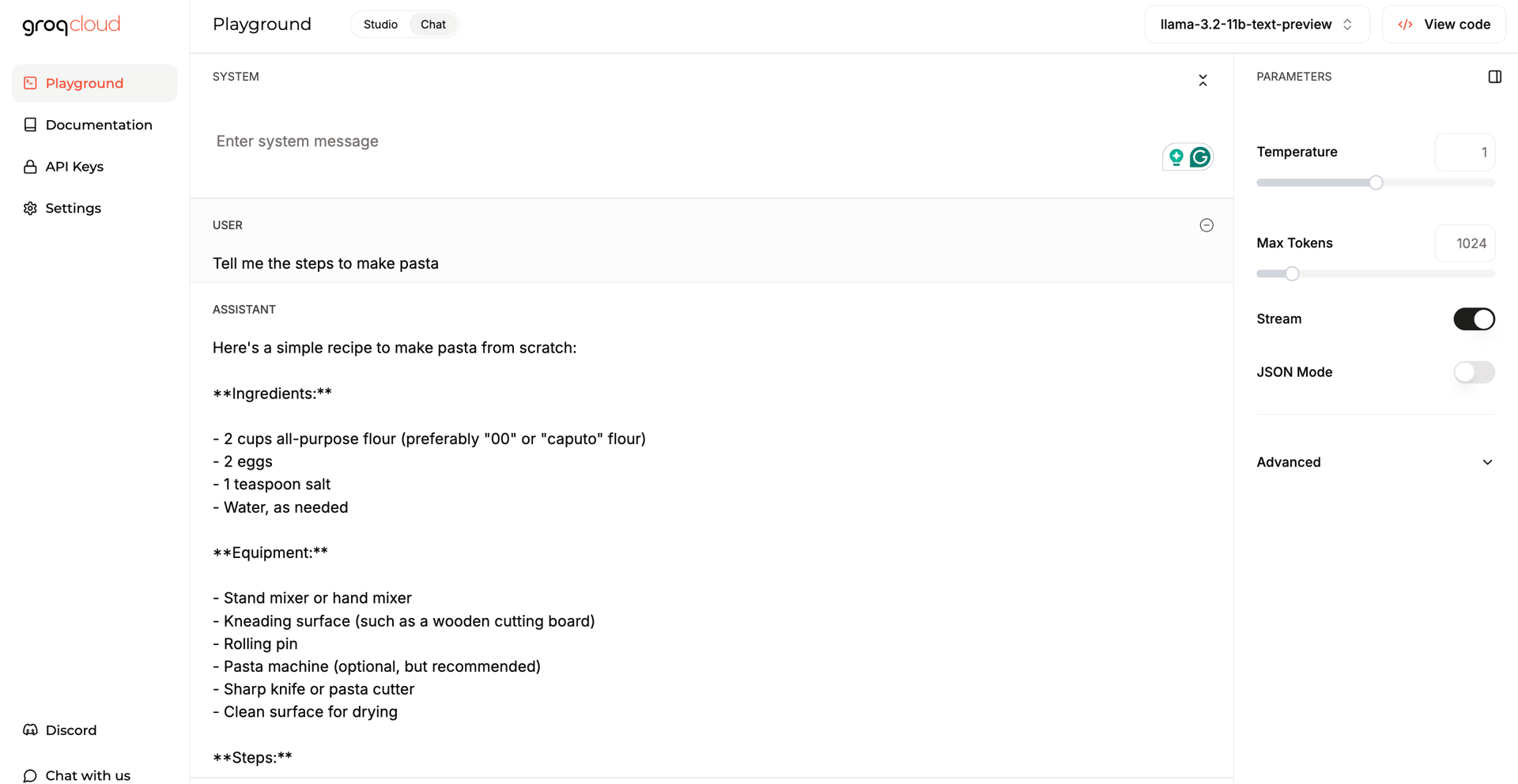Enable JSON Mode switch
Viewport: 1518px width, 784px height.
click(x=1474, y=372)
